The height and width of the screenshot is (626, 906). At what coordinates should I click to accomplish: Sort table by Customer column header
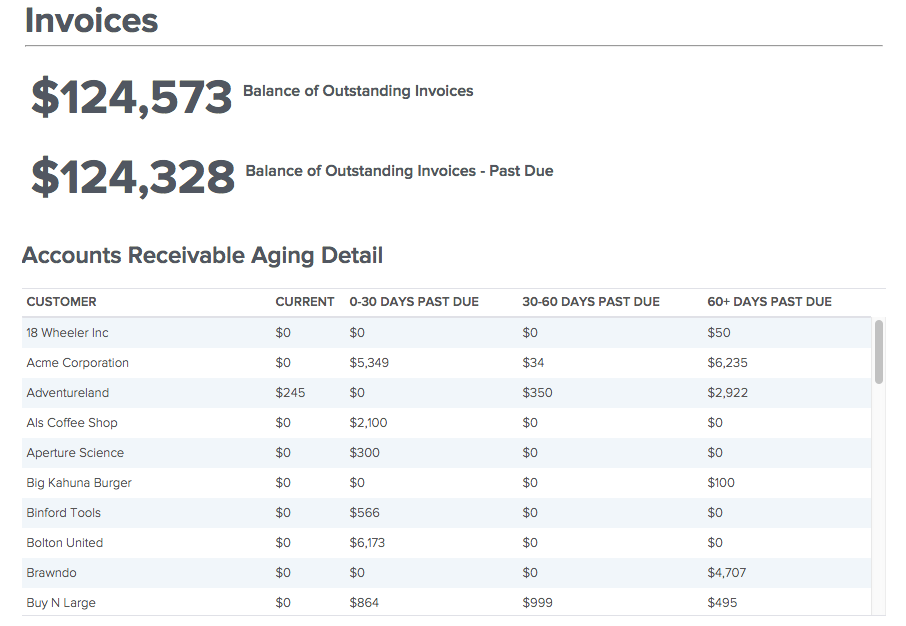(61, 302)
